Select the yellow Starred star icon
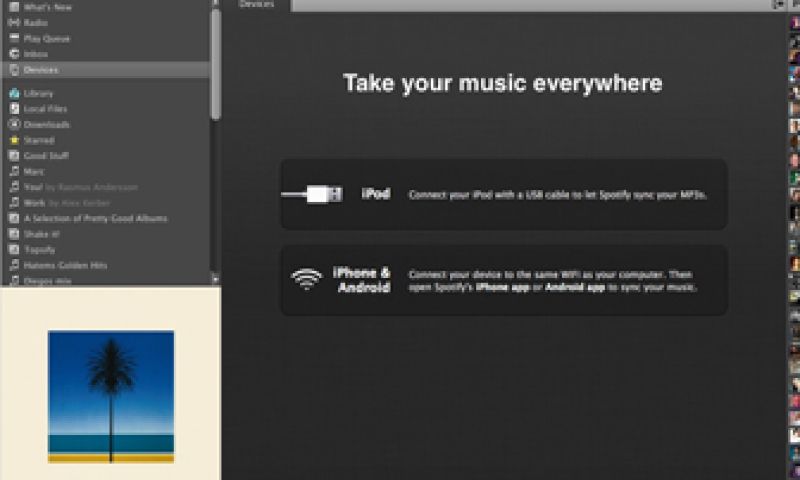The image size is (800, 480). 14,140
